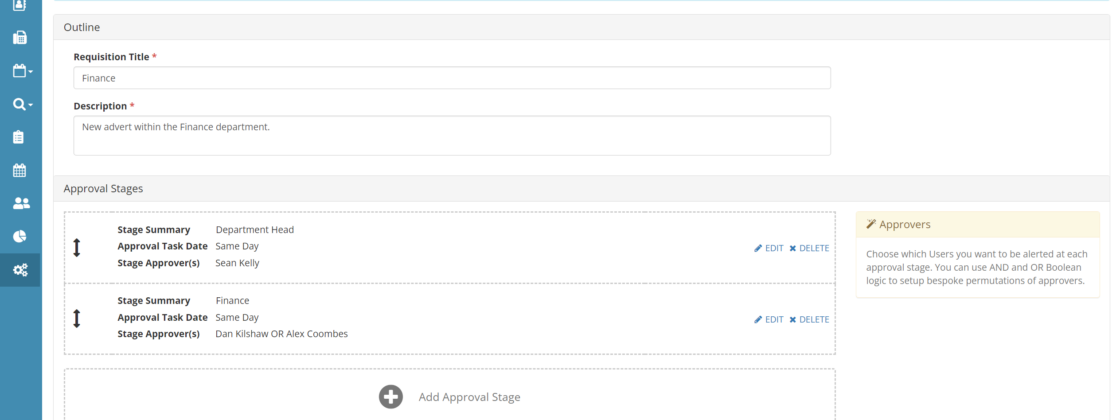Open the pie chart reports icon
Image resolution: width=1120 pixels, height=420 pixels.
coord(20,237)
